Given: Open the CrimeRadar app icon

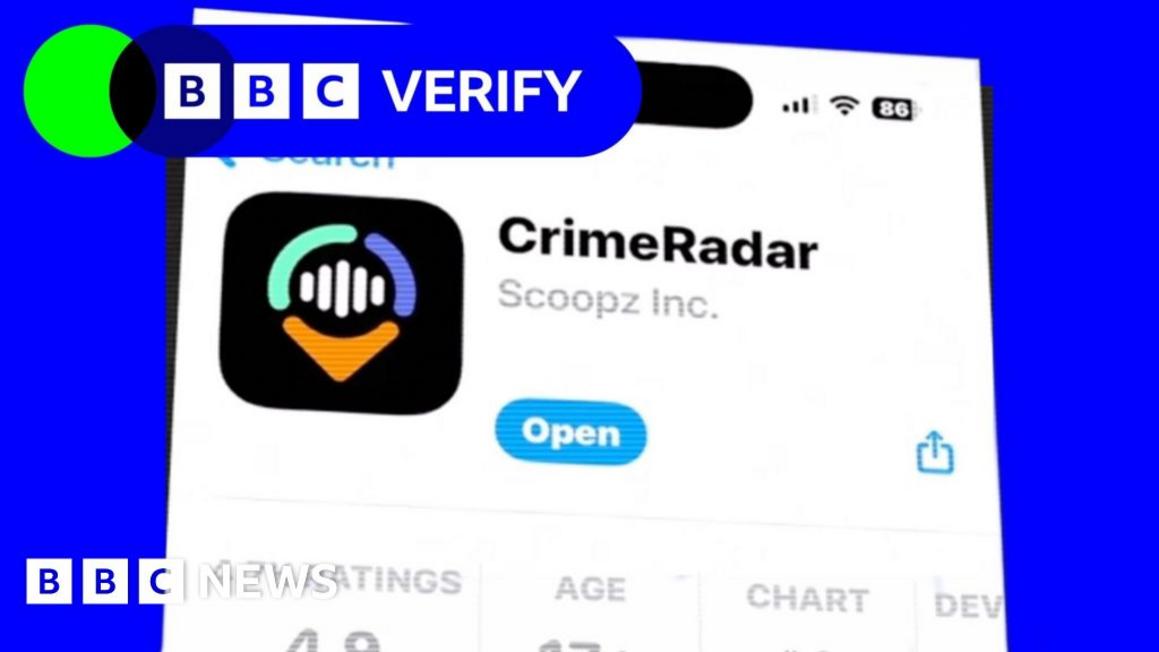Looking at the screenshot, I should coord(341,303).
